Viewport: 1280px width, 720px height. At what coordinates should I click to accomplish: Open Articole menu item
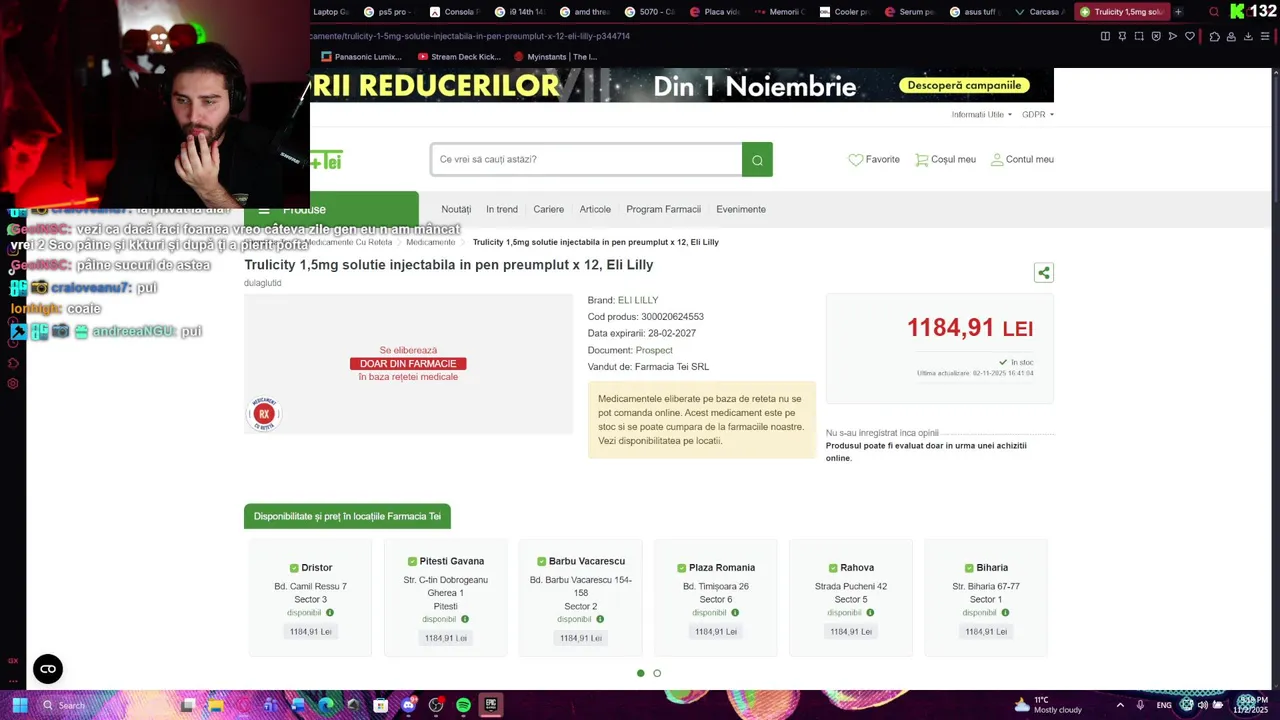point(595,209)
